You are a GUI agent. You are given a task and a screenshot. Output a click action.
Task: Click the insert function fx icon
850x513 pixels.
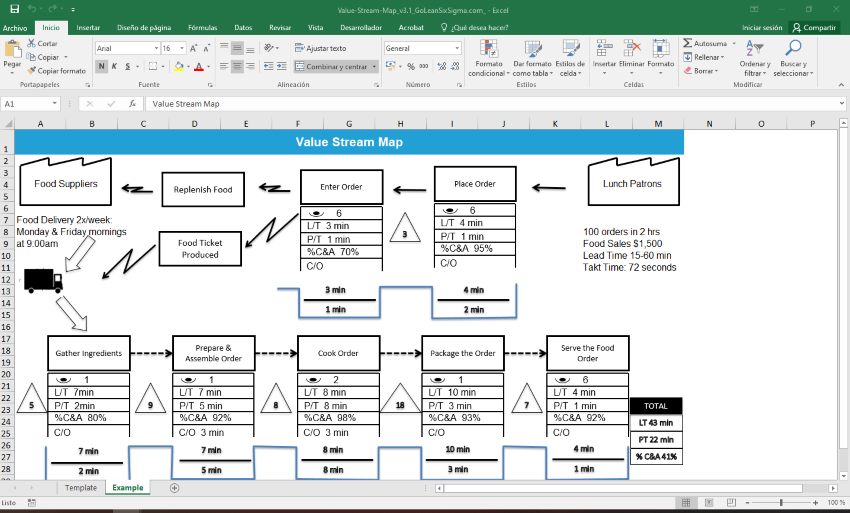coord(132,104)
